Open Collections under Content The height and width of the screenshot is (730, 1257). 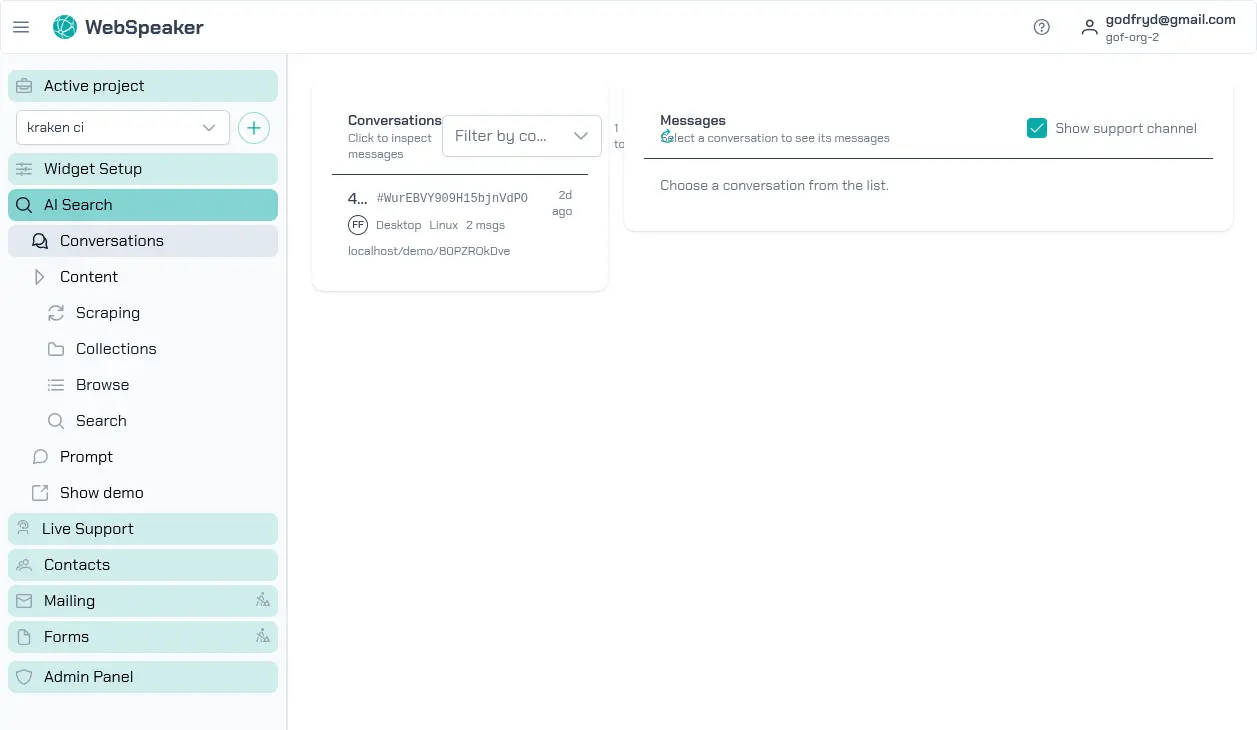click(x=115, y=349)
